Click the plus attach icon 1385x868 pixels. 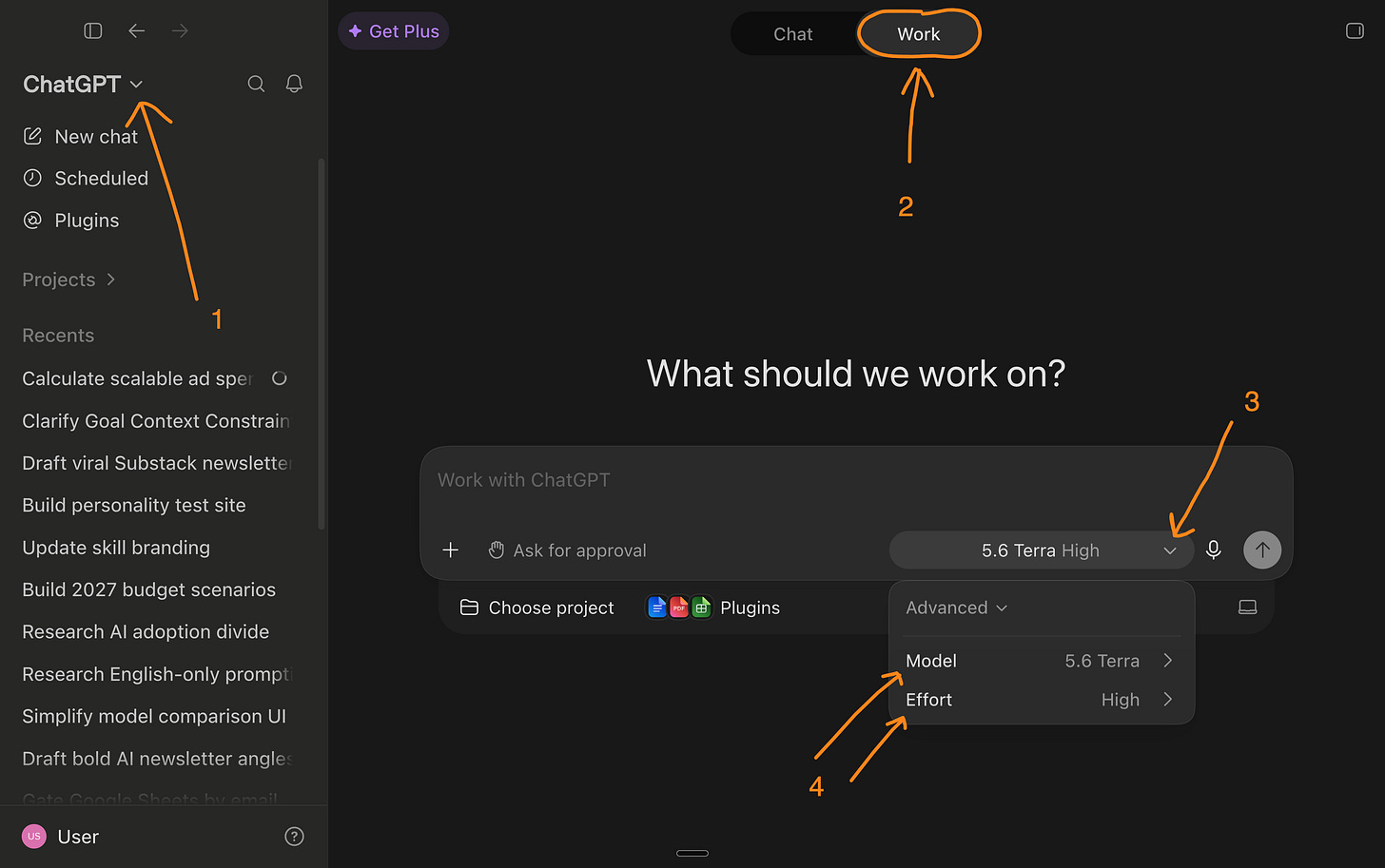coord(451,550)
